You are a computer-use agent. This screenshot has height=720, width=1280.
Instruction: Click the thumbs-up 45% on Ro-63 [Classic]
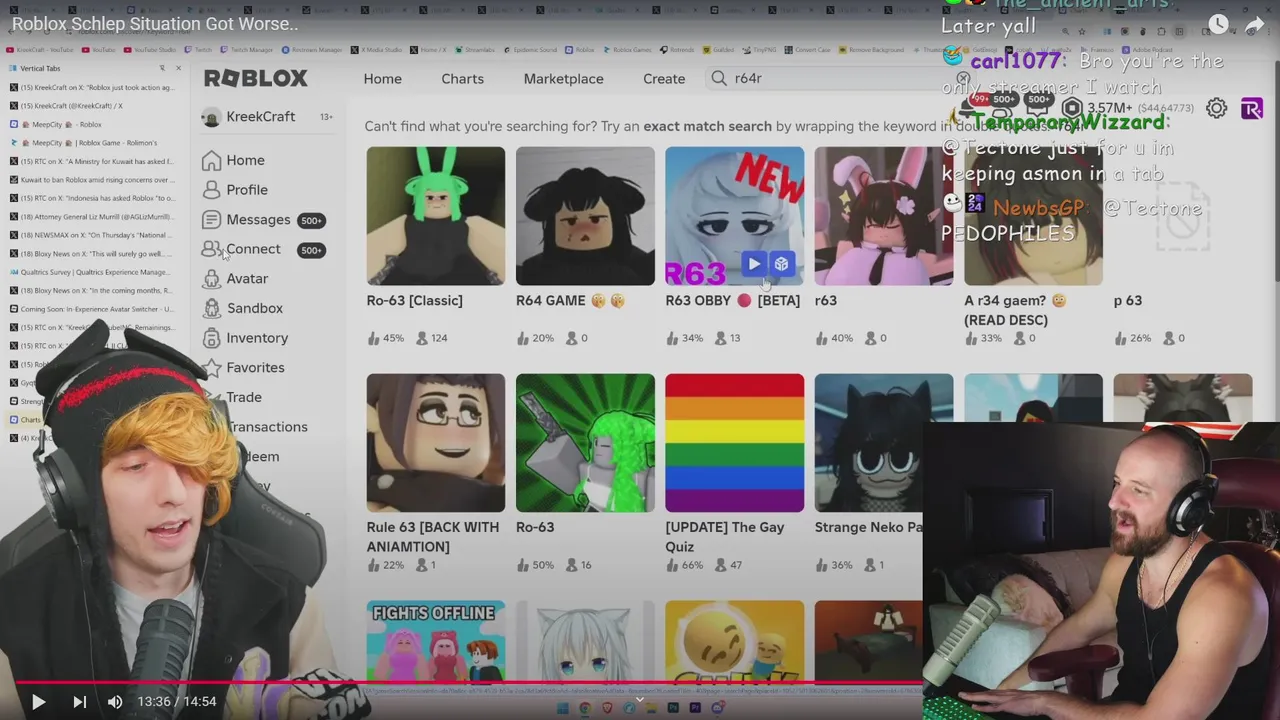click(x=385, y=338)
